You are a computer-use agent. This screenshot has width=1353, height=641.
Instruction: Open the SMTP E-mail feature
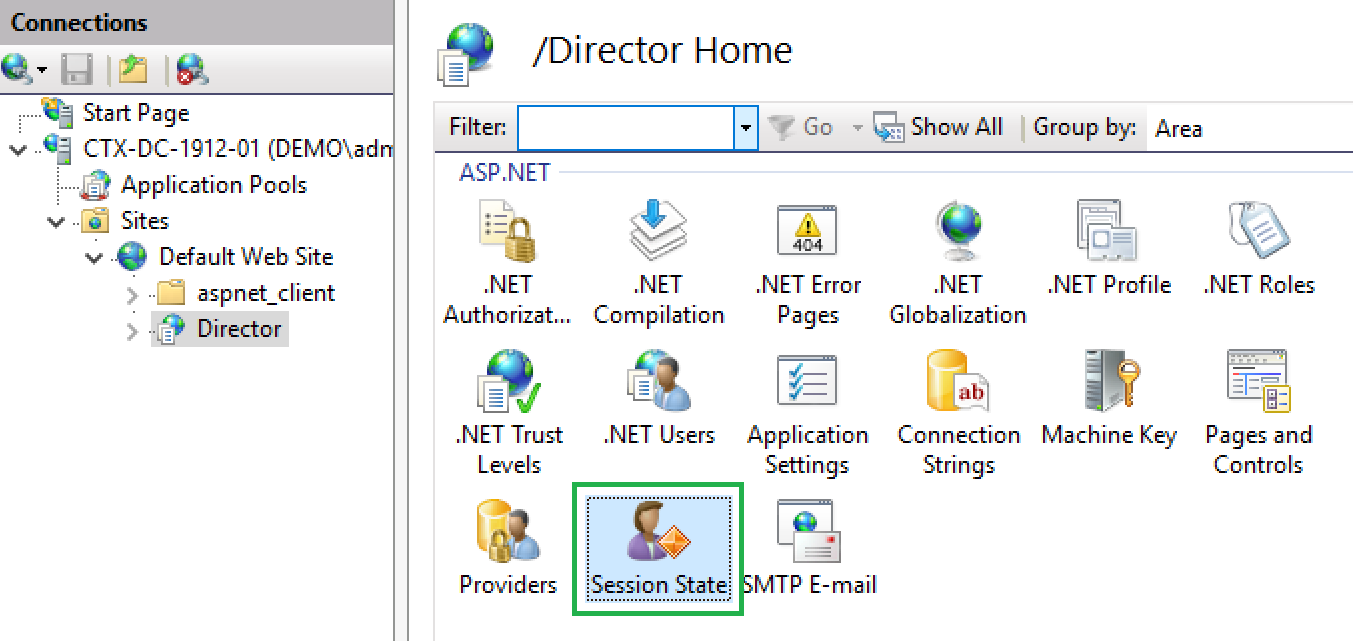coord(809,546)
